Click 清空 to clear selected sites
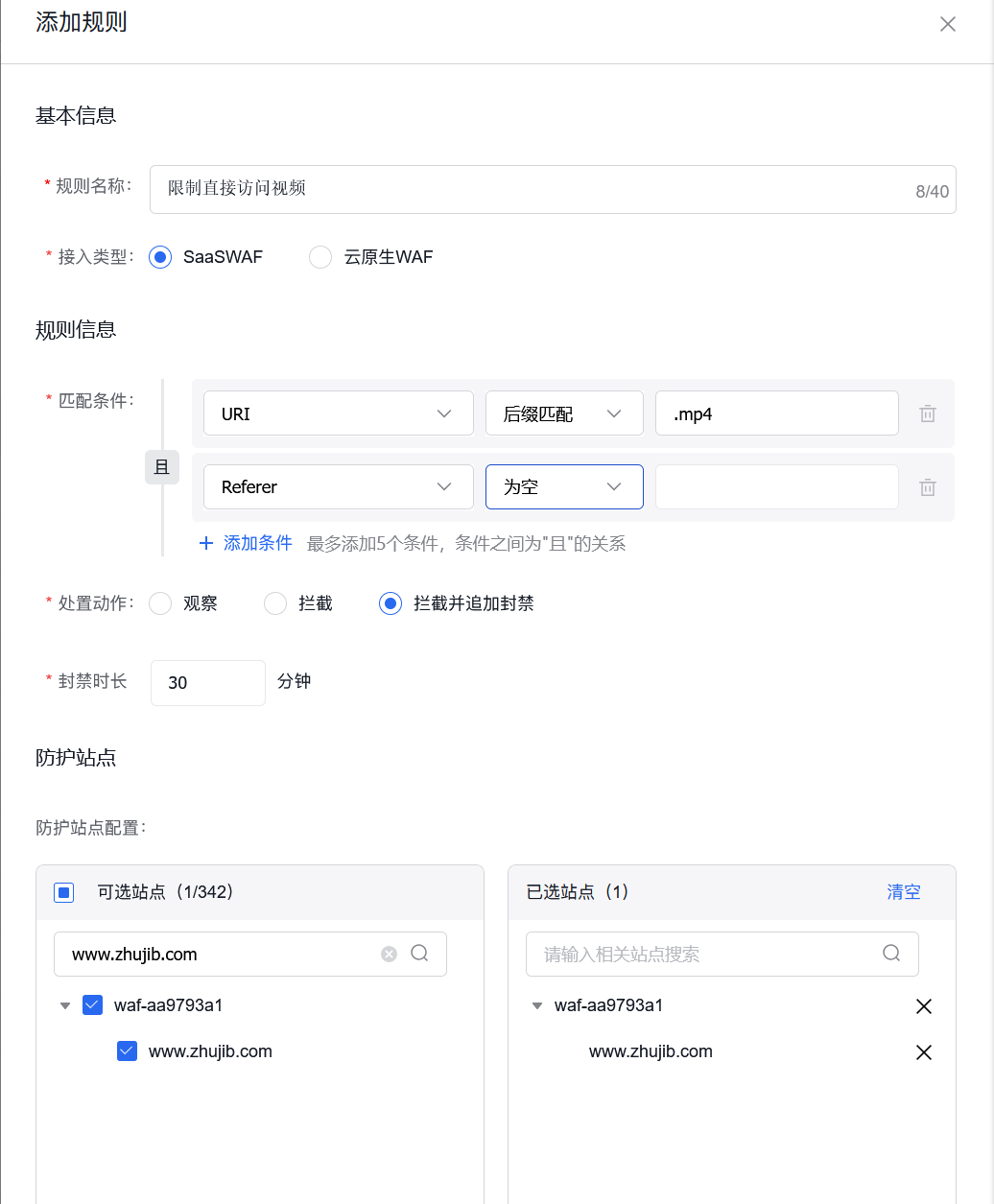This screenshot has width=994, height=1204. tap(904, 892)
